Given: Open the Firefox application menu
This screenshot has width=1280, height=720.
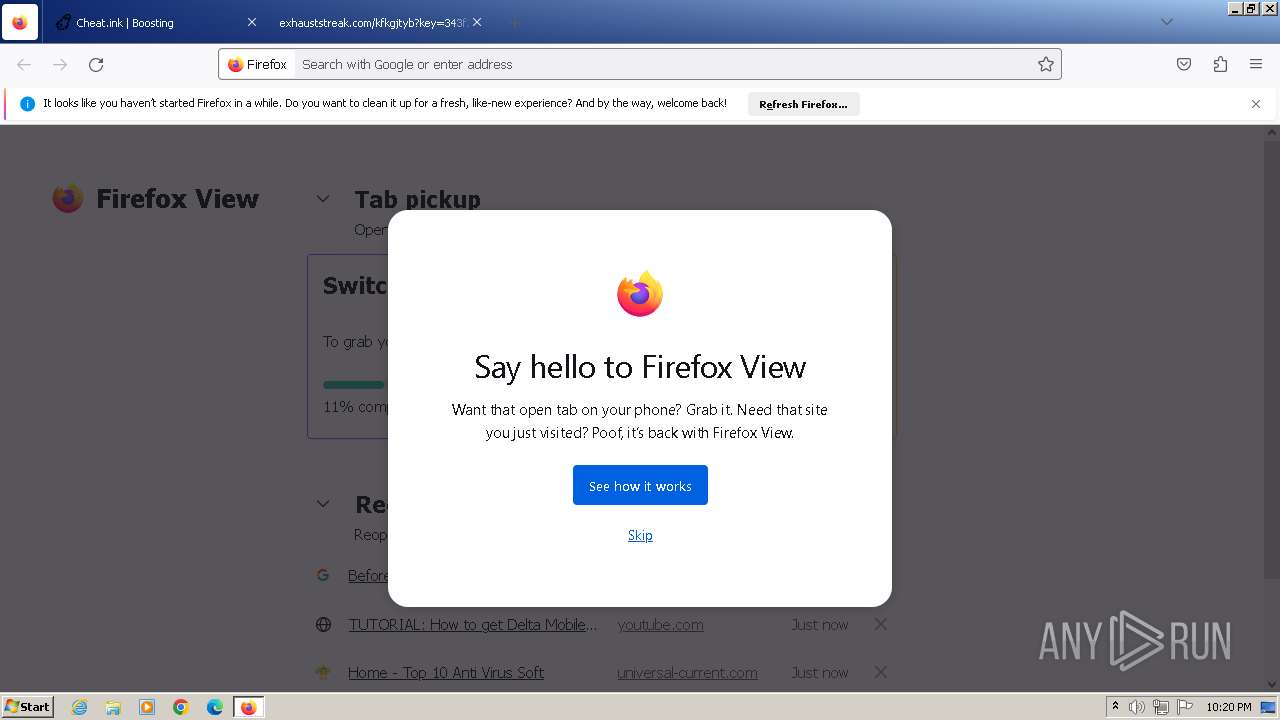Looking at the screenshot, I should (x=1256, y=64).
